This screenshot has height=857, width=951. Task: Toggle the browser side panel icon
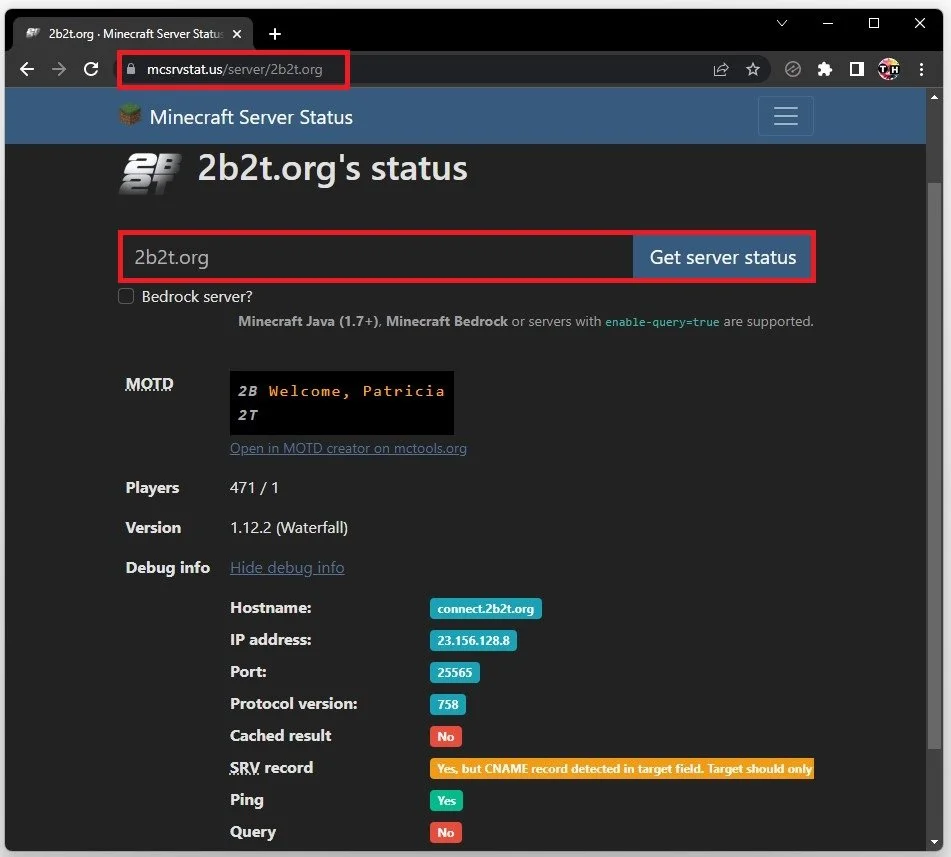(856, 70)
